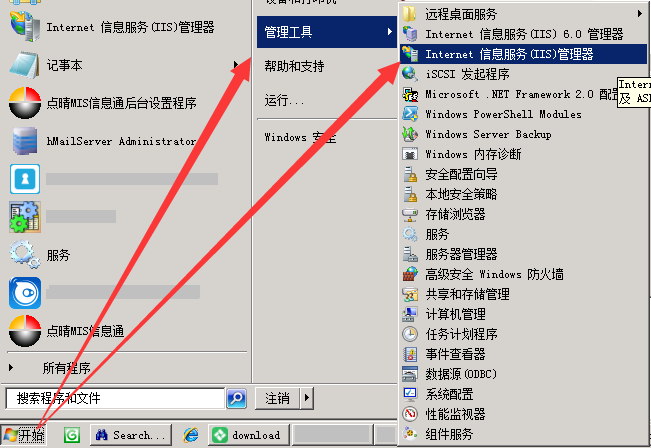Expand 记事本 recent files arrow
This screenshot has height=448, width=651.
coord(235,65)
